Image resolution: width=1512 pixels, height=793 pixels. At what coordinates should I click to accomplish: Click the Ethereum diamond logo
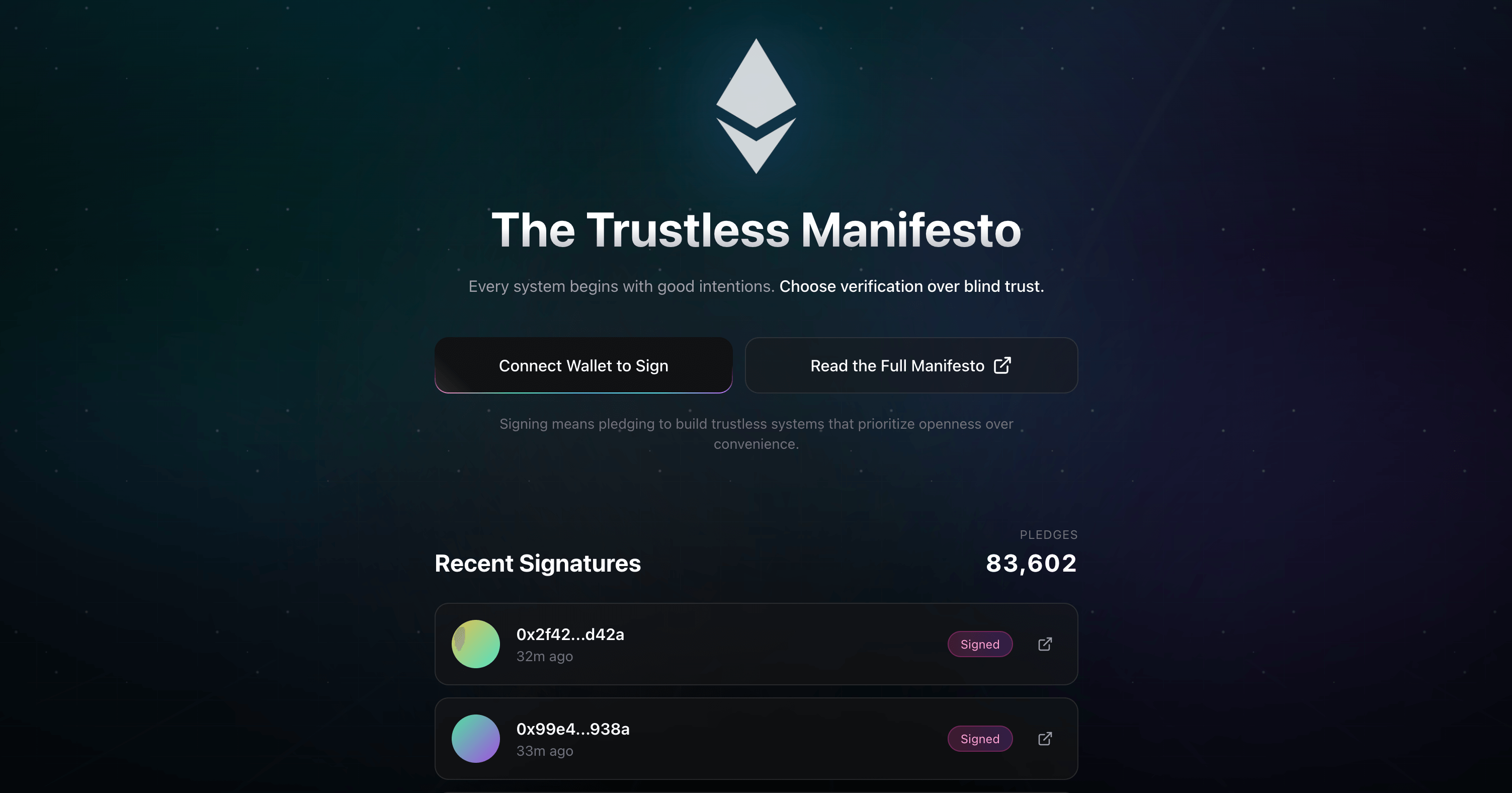coord(756,106)
